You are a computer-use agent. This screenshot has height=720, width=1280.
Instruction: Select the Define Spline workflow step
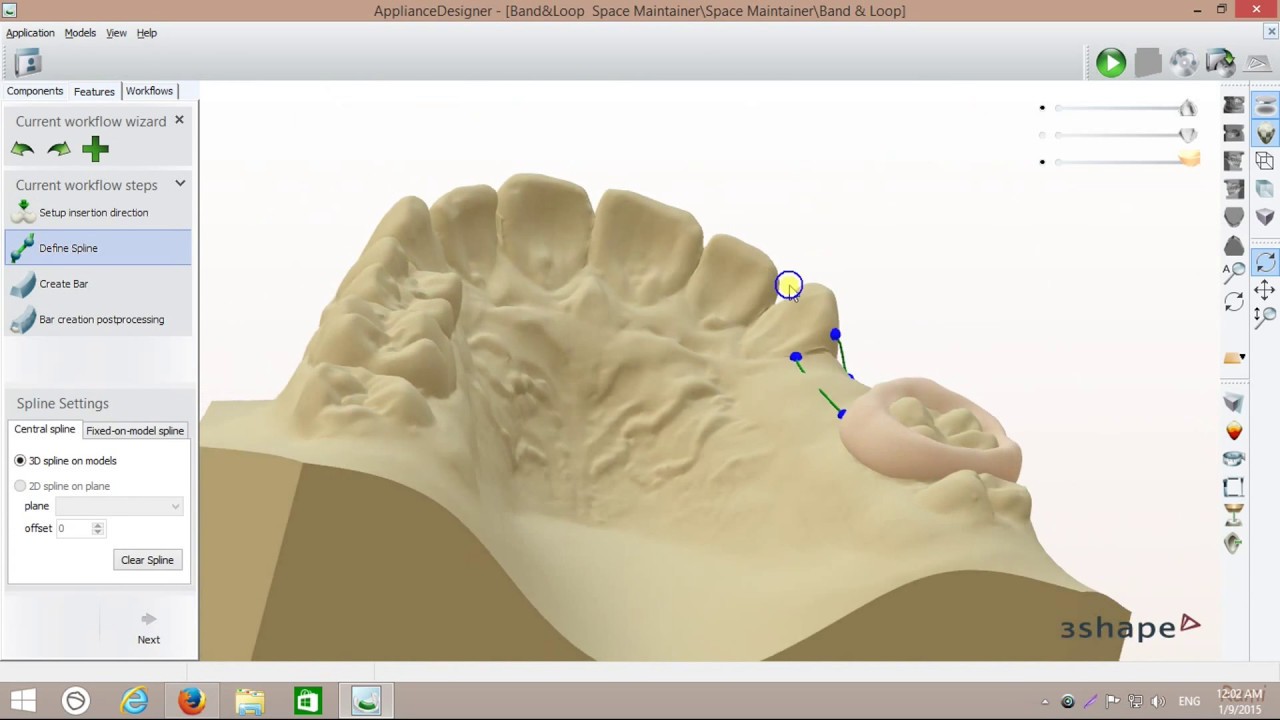click(98, 248)
